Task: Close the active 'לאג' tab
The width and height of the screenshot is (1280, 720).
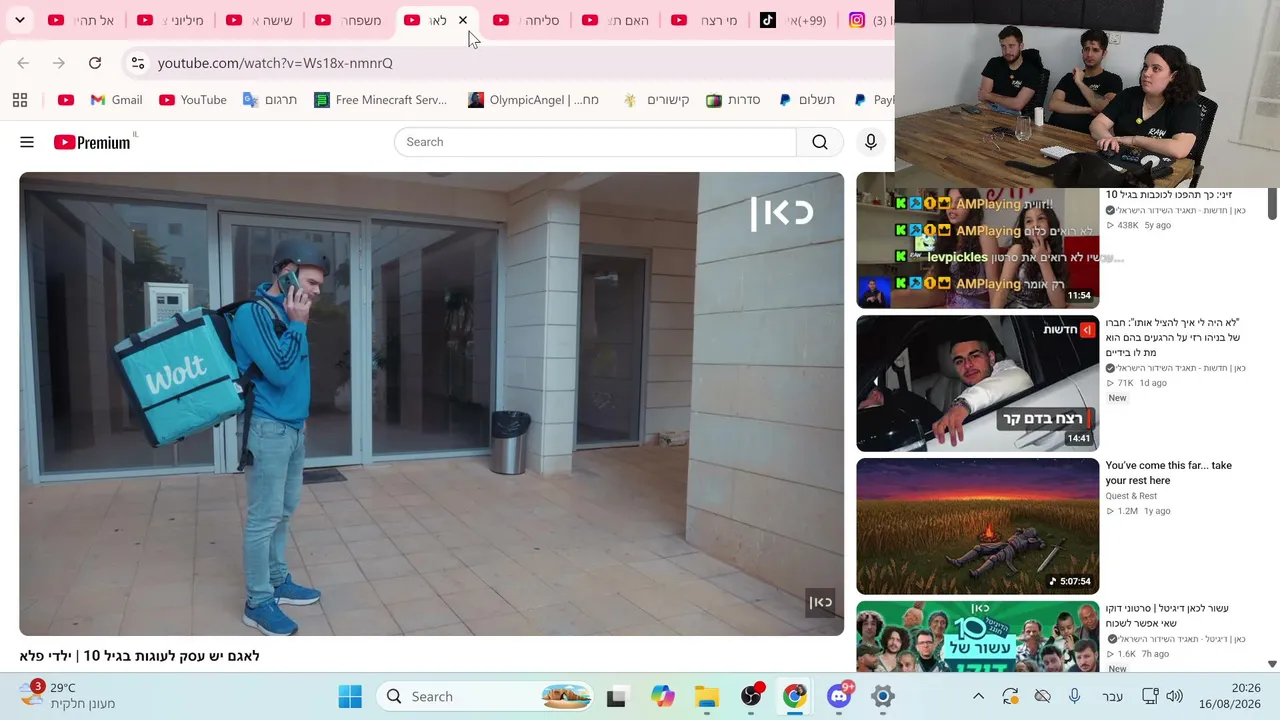Action: [463, 20]
